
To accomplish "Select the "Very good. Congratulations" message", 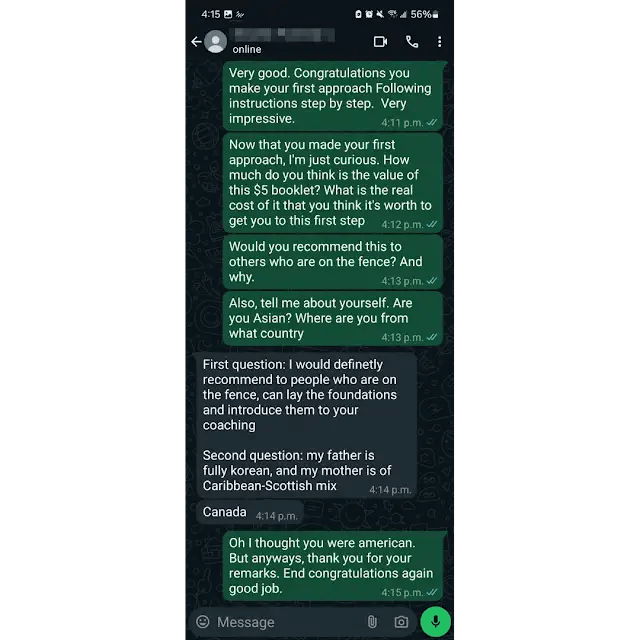I will point(334,96).
